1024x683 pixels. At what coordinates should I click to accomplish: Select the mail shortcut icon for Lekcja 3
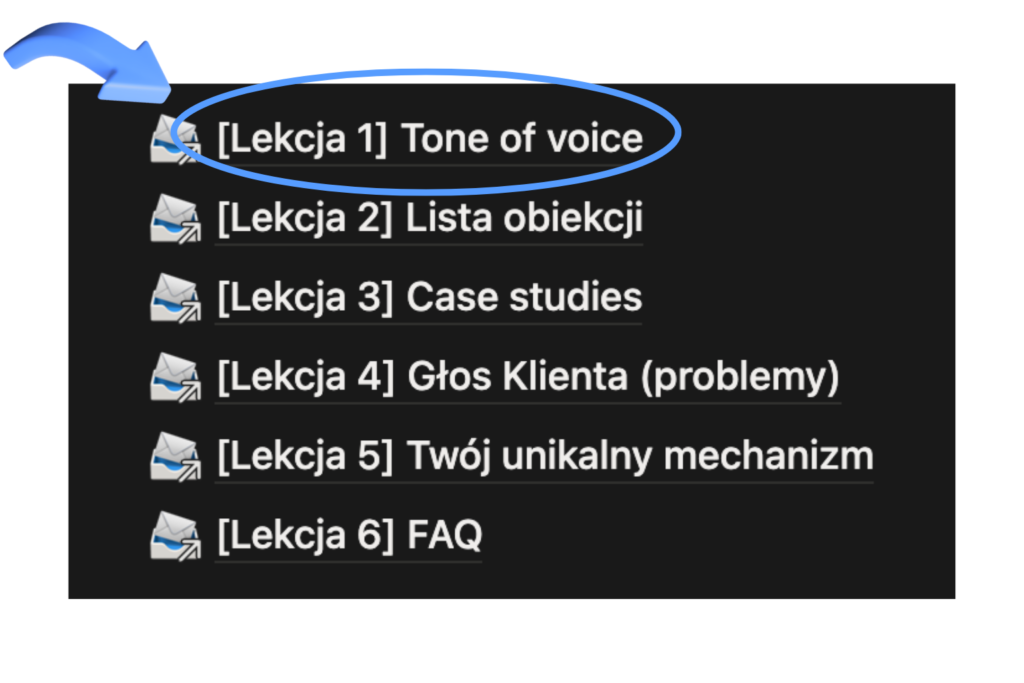click(175, 299)
